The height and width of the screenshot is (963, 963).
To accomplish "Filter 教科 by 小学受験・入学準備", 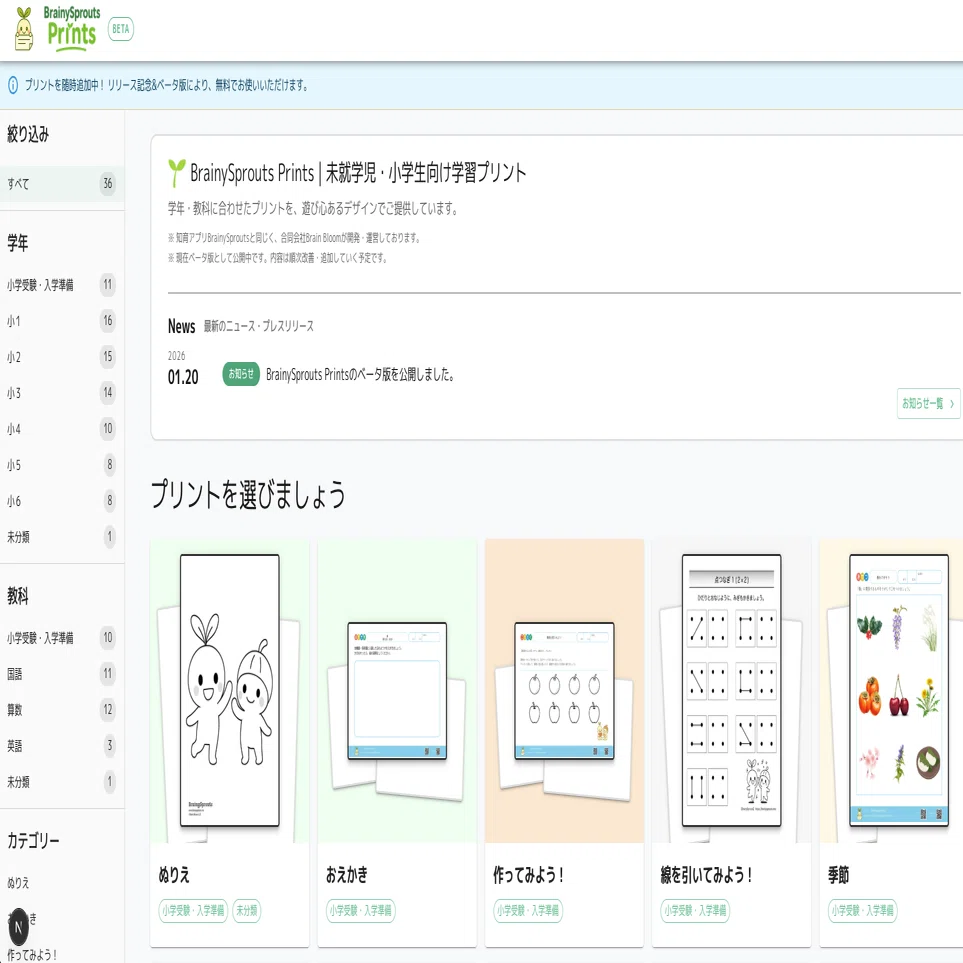I will [62, 638].
